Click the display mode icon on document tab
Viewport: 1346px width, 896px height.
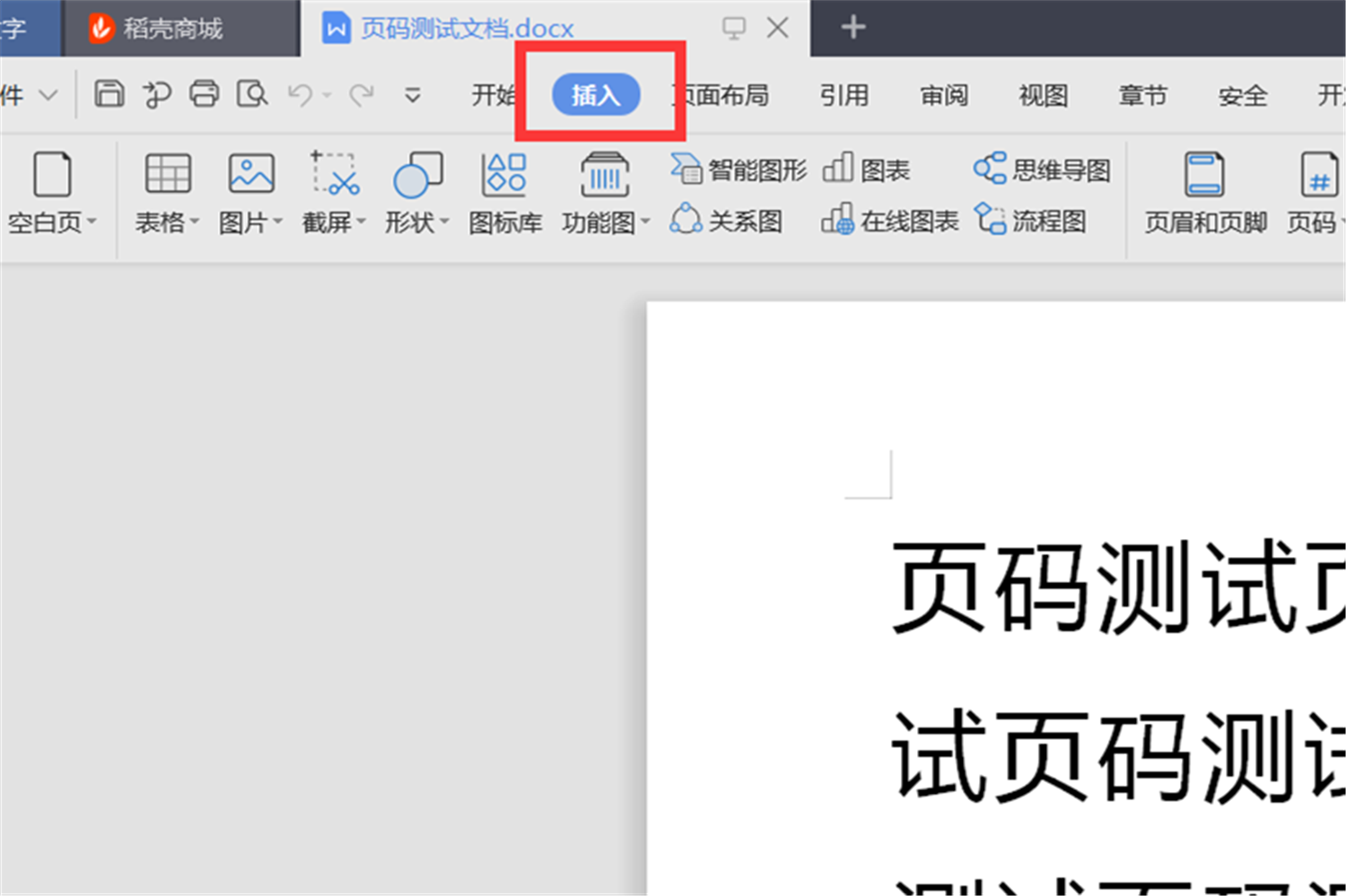pos(734,29)
